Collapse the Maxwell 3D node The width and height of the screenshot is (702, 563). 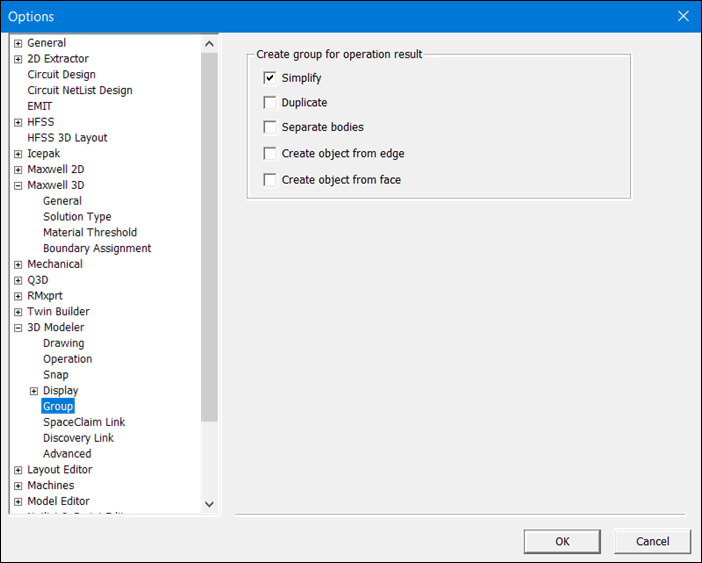[18, 185]
